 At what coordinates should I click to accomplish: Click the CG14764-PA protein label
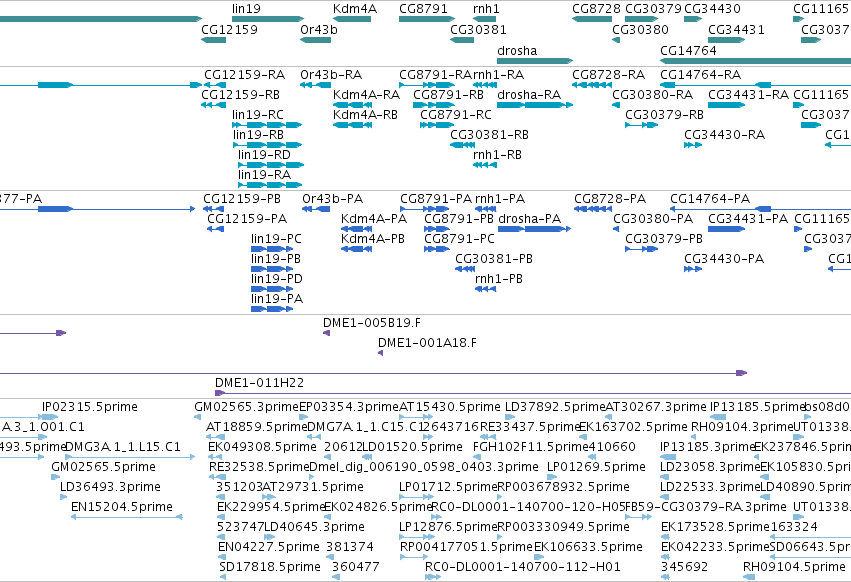[710, 199]
